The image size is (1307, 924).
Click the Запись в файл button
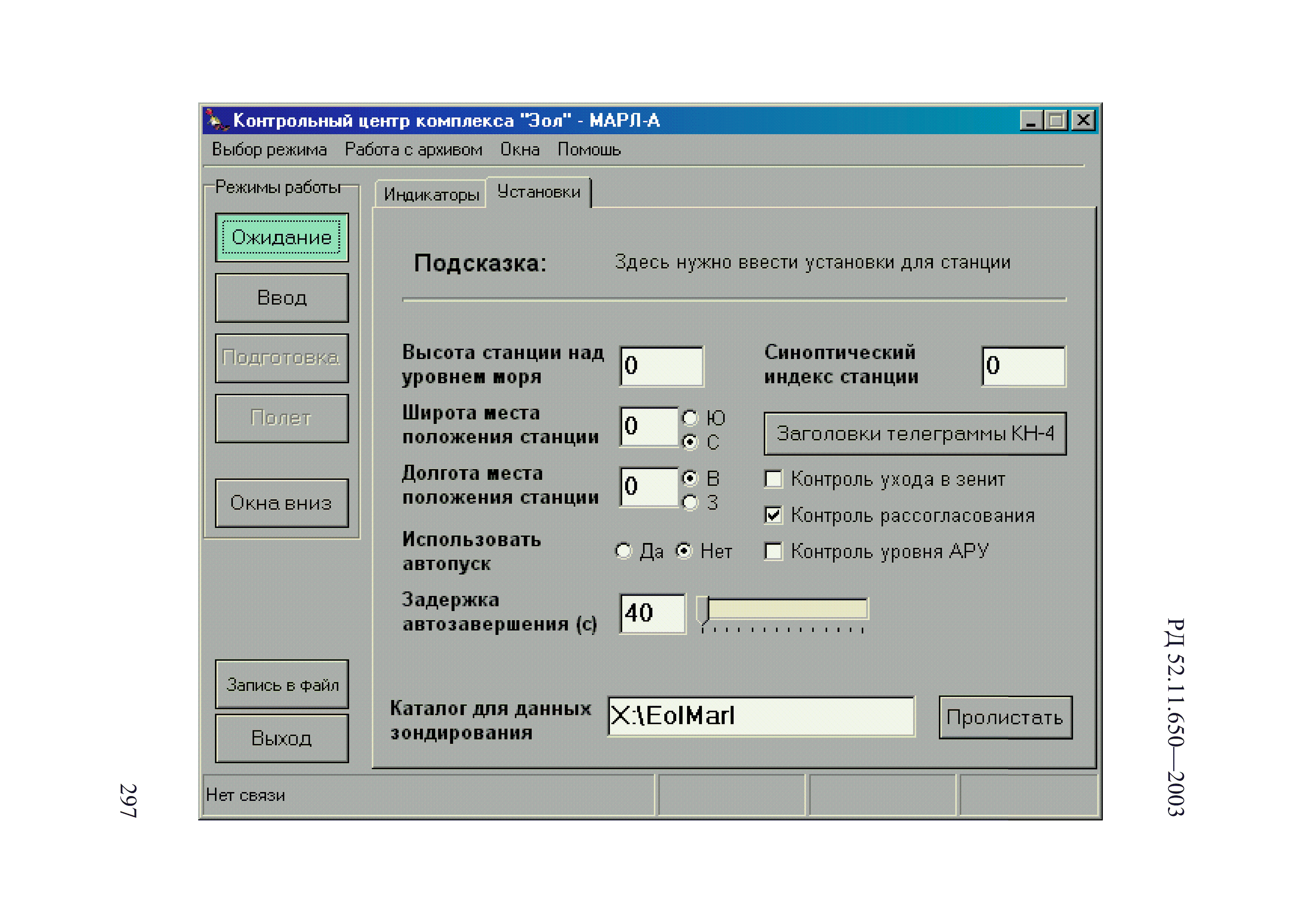pos(282,684)
